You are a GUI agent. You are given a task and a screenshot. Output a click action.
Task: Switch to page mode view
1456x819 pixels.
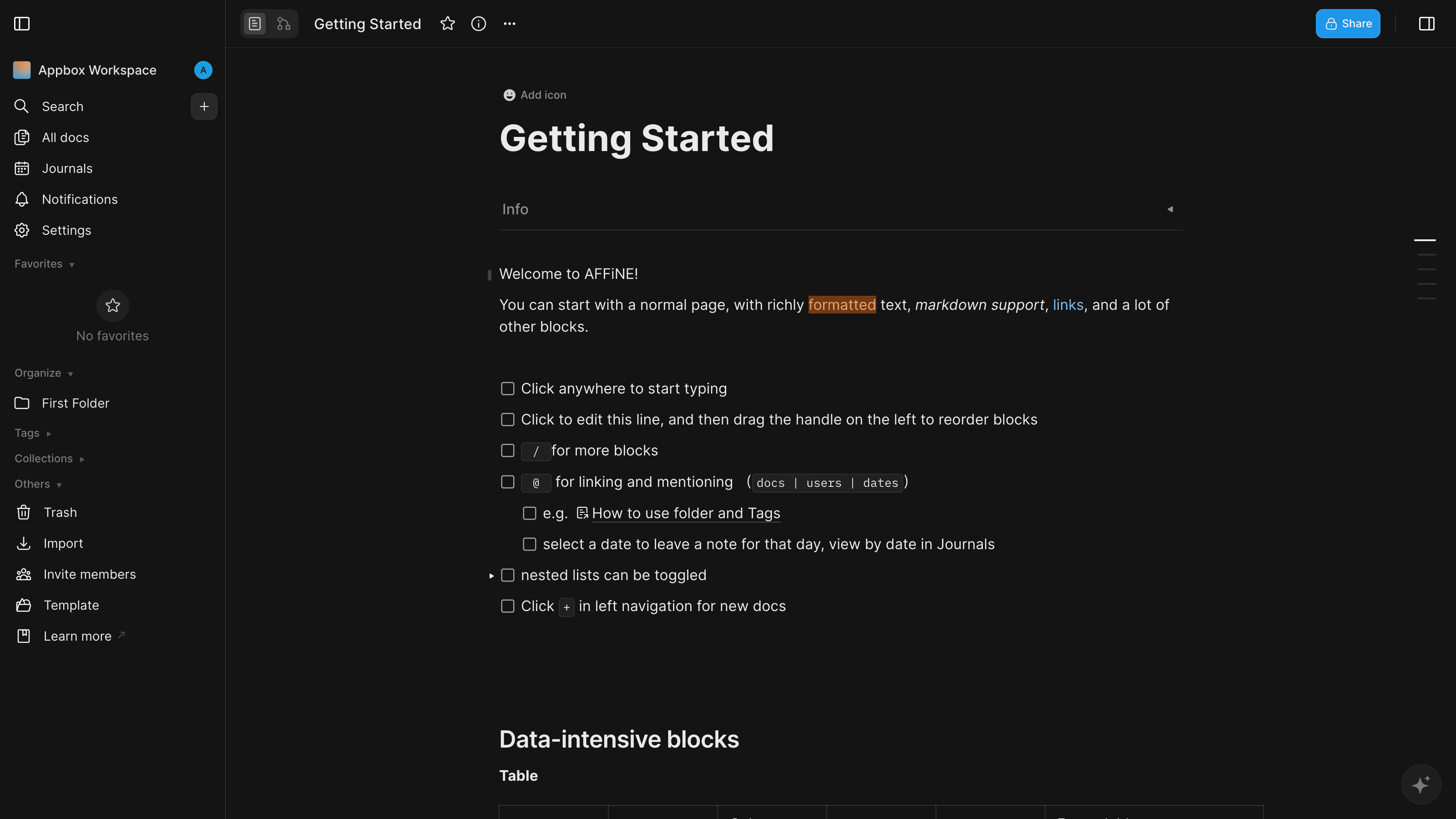(x=255, y=24)
